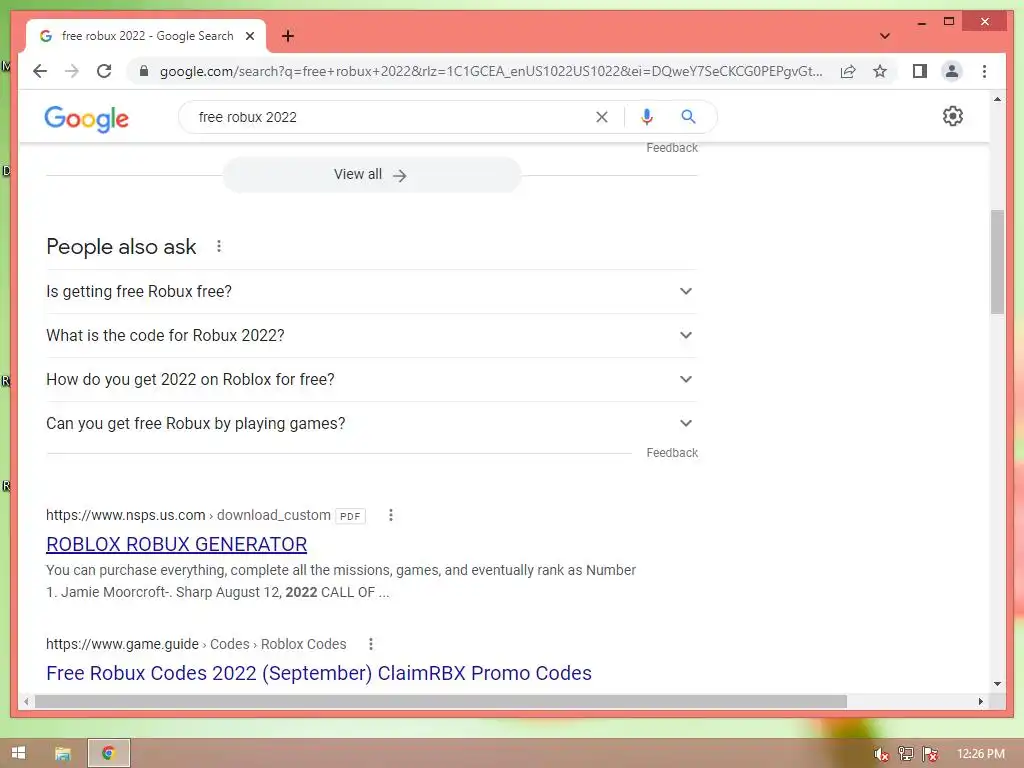1024x768 pixels.
Task: Open game.guide result options menu
Action: click(x=370, y=644)
